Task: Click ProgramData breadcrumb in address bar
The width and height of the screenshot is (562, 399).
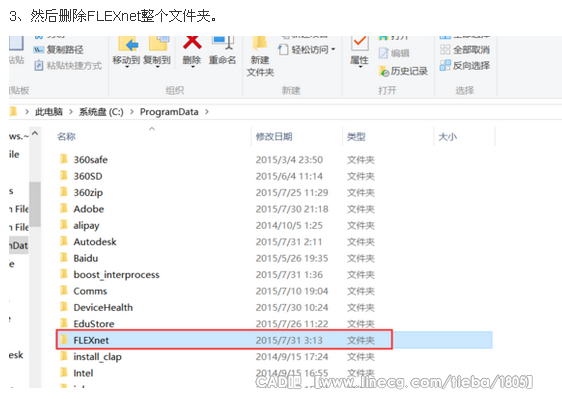Action: (169, 112)
